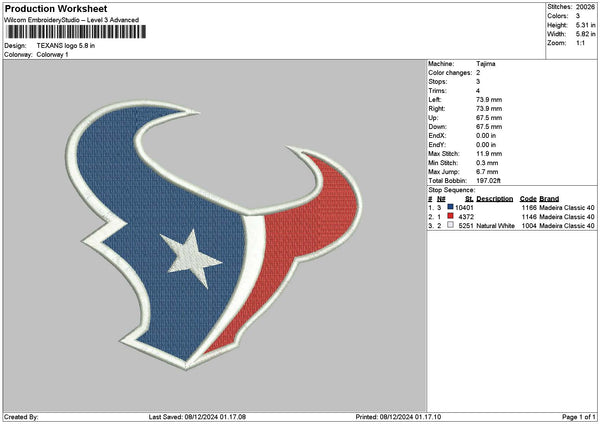The width and height of the screenshot is (600, 424).
Task: Click the 'Description' column header
Action: coord(494,199)
